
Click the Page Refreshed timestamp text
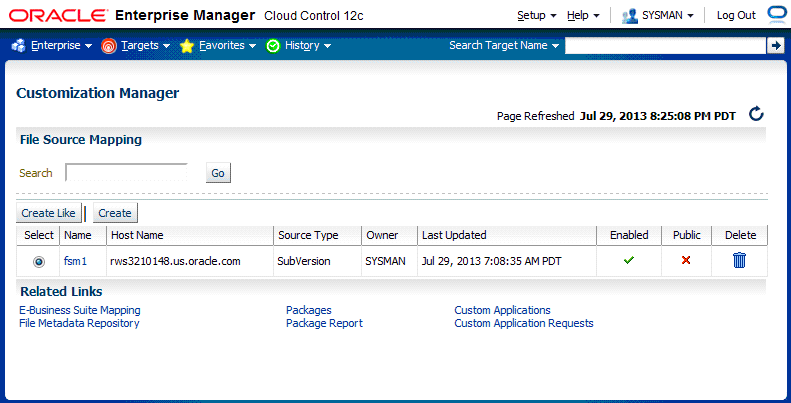coord(616,116)
